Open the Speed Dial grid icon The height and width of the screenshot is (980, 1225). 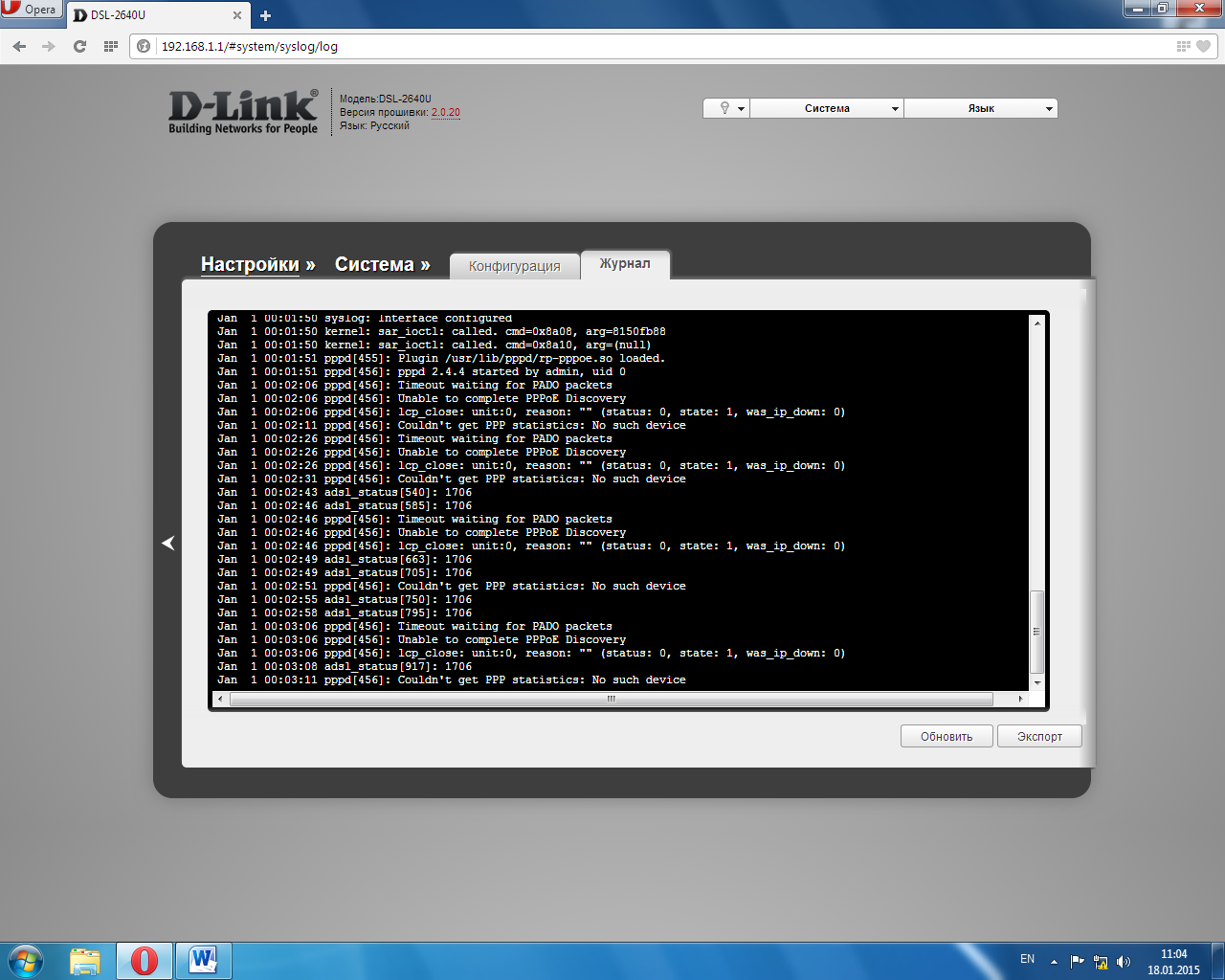110,46
